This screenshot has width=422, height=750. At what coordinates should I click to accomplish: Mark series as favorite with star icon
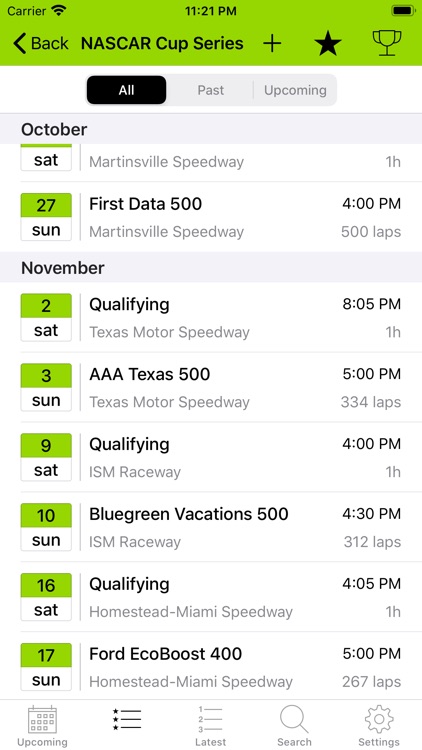(x=328, y=44)
